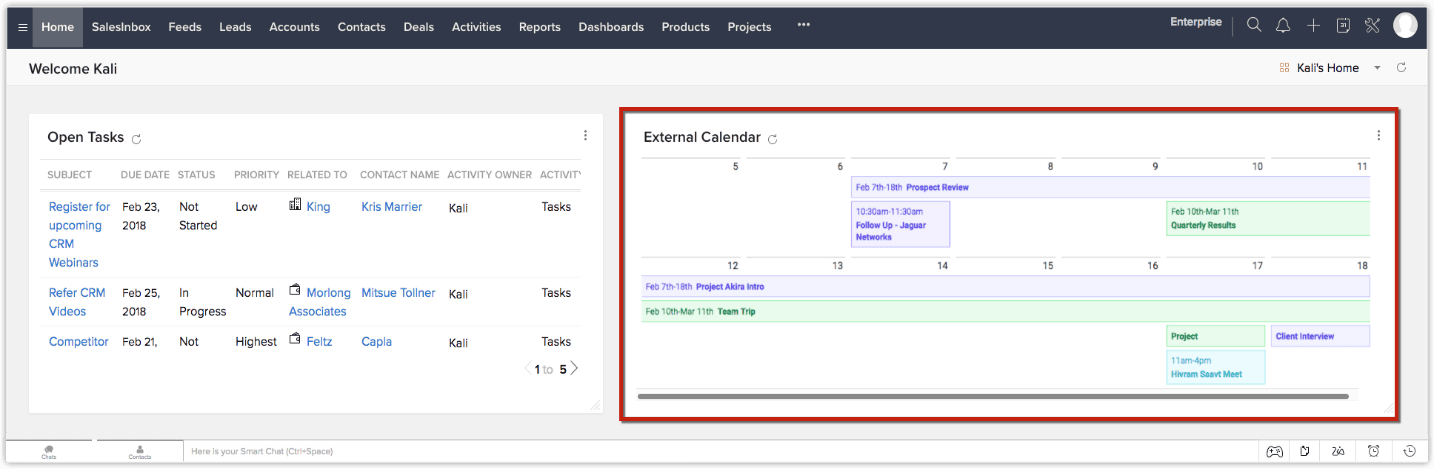Open the Products tab
This screenshot has height=469, width=1434.
[x=686, y=27]
